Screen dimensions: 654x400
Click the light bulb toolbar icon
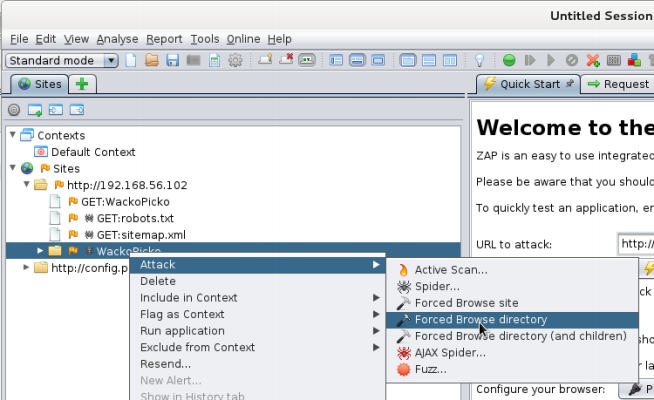click(x=479, y=61)
